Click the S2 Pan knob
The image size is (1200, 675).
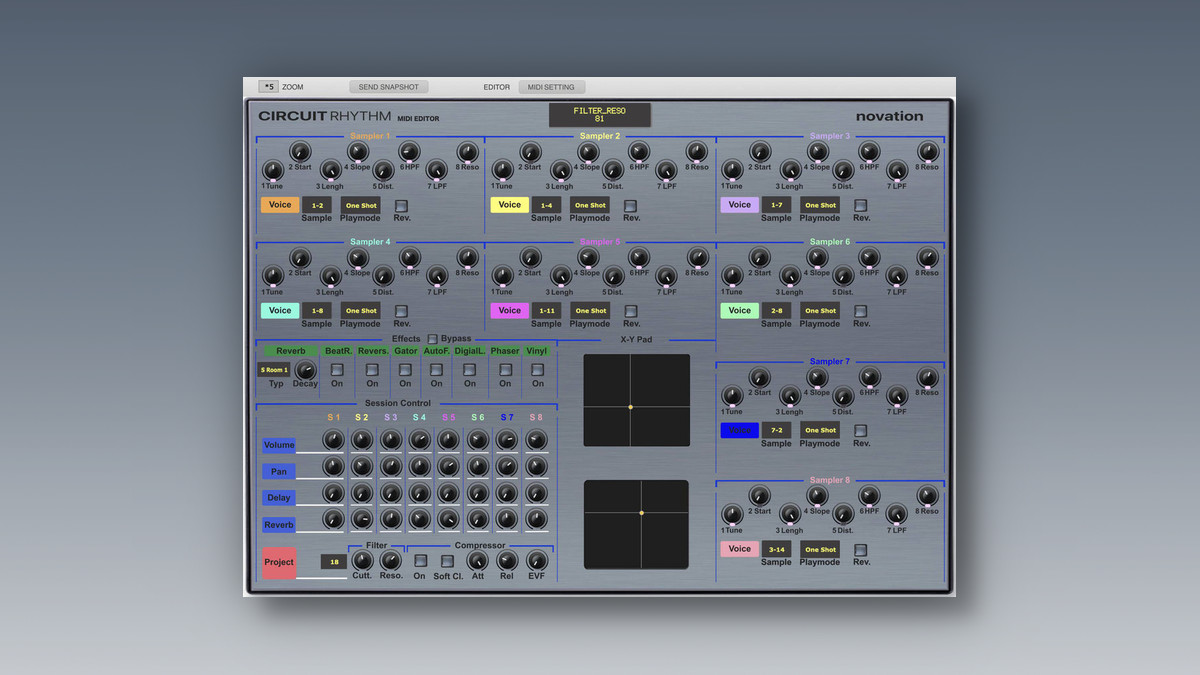pyautogui.click(x=362, y=467)
